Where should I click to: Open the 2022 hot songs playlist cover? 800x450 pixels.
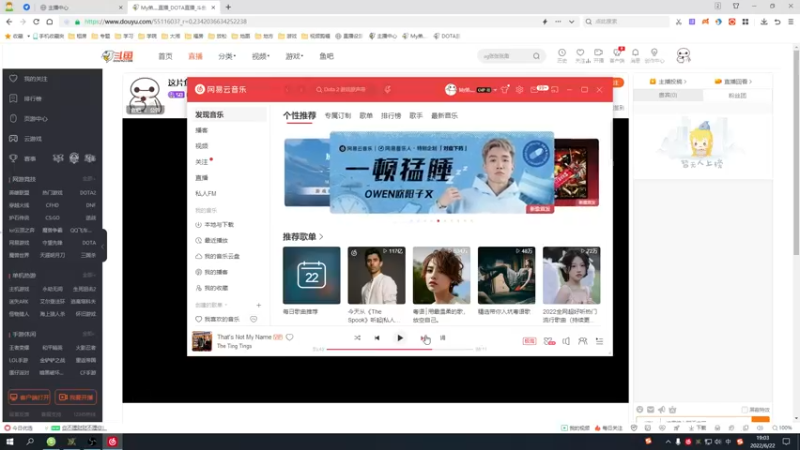point(571,276)
